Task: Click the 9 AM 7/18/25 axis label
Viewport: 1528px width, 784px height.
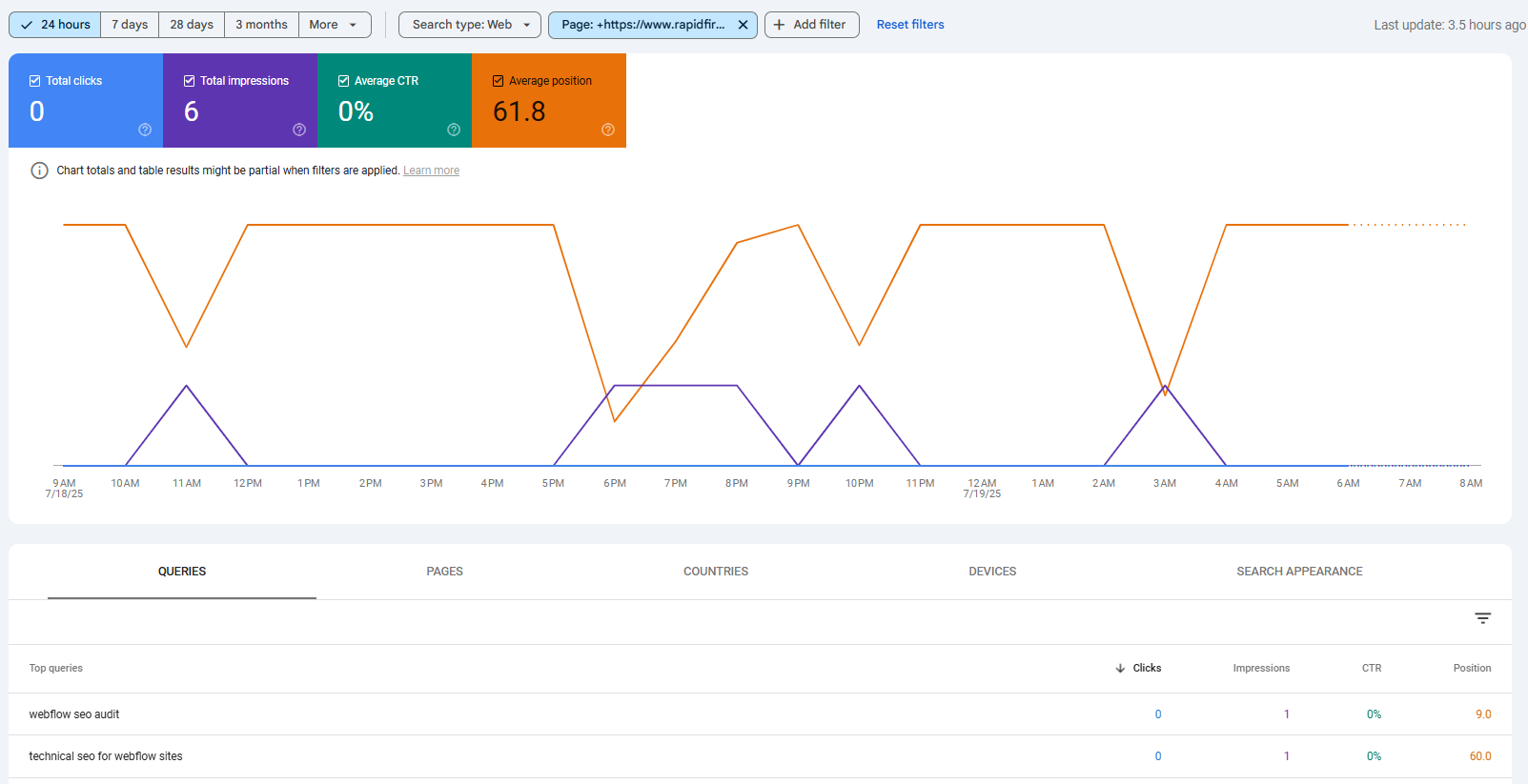Action: point(64,489)
